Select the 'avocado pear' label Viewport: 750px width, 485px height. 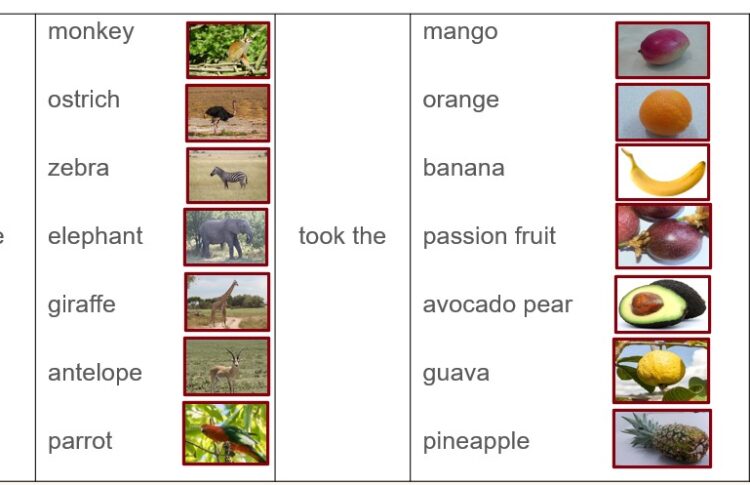click(497, 305)
